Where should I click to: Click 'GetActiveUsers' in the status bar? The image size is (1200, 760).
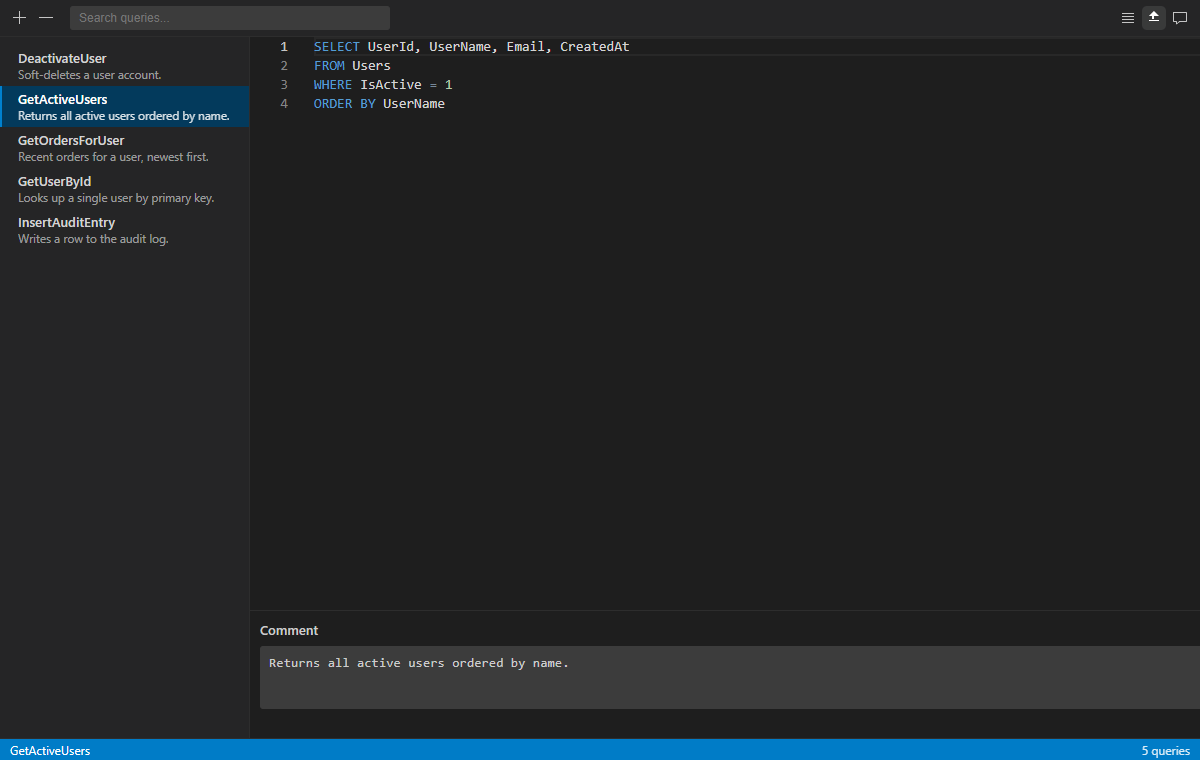(x=50, y=751)
